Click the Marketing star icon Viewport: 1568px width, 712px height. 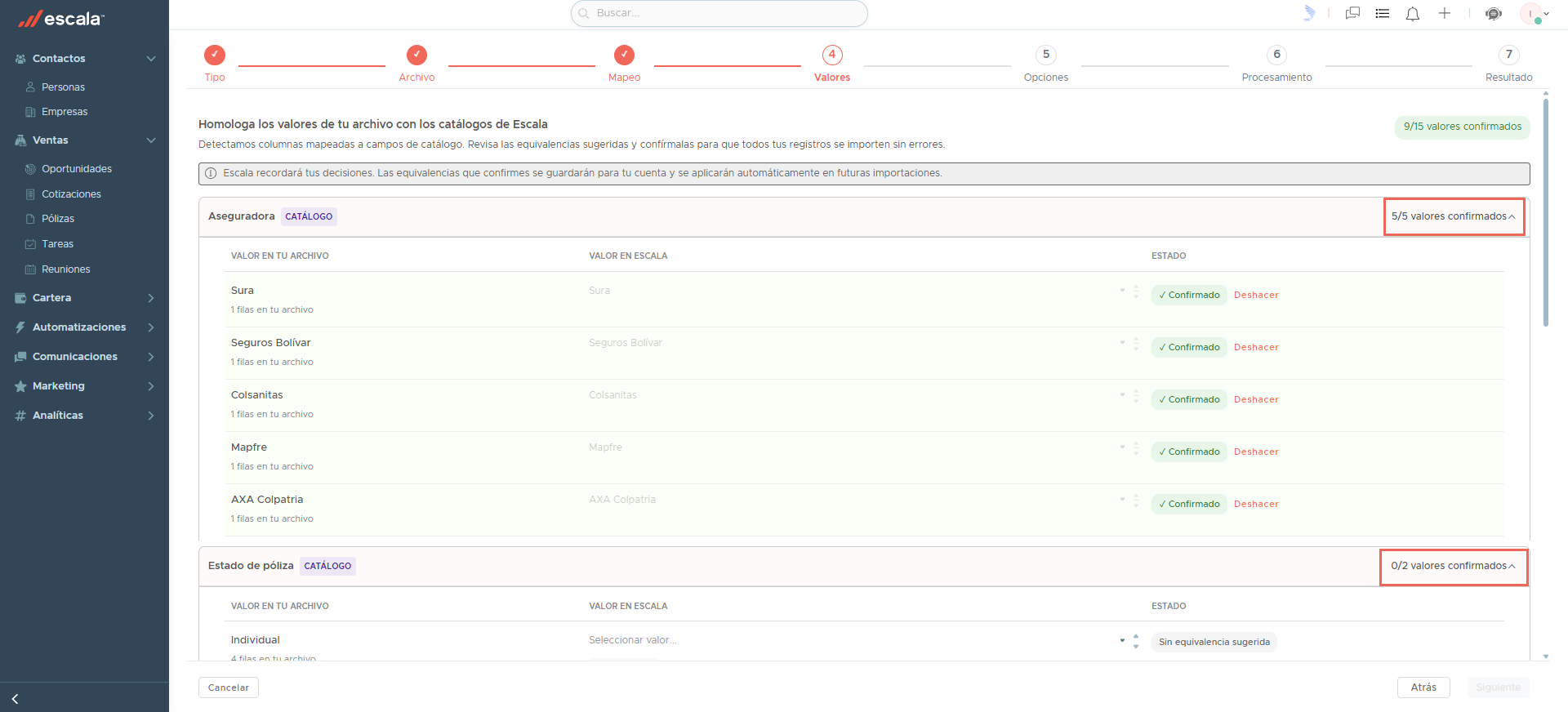pos(20,386)
